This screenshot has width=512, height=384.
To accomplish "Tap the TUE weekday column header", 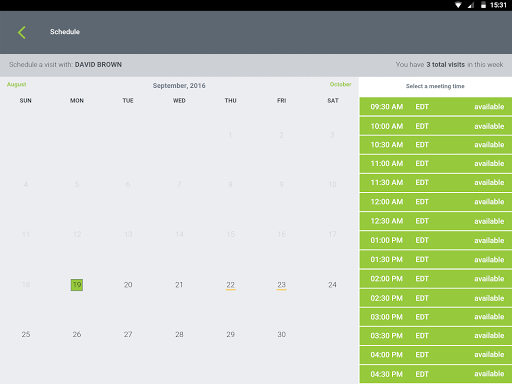I will point(128,101).
